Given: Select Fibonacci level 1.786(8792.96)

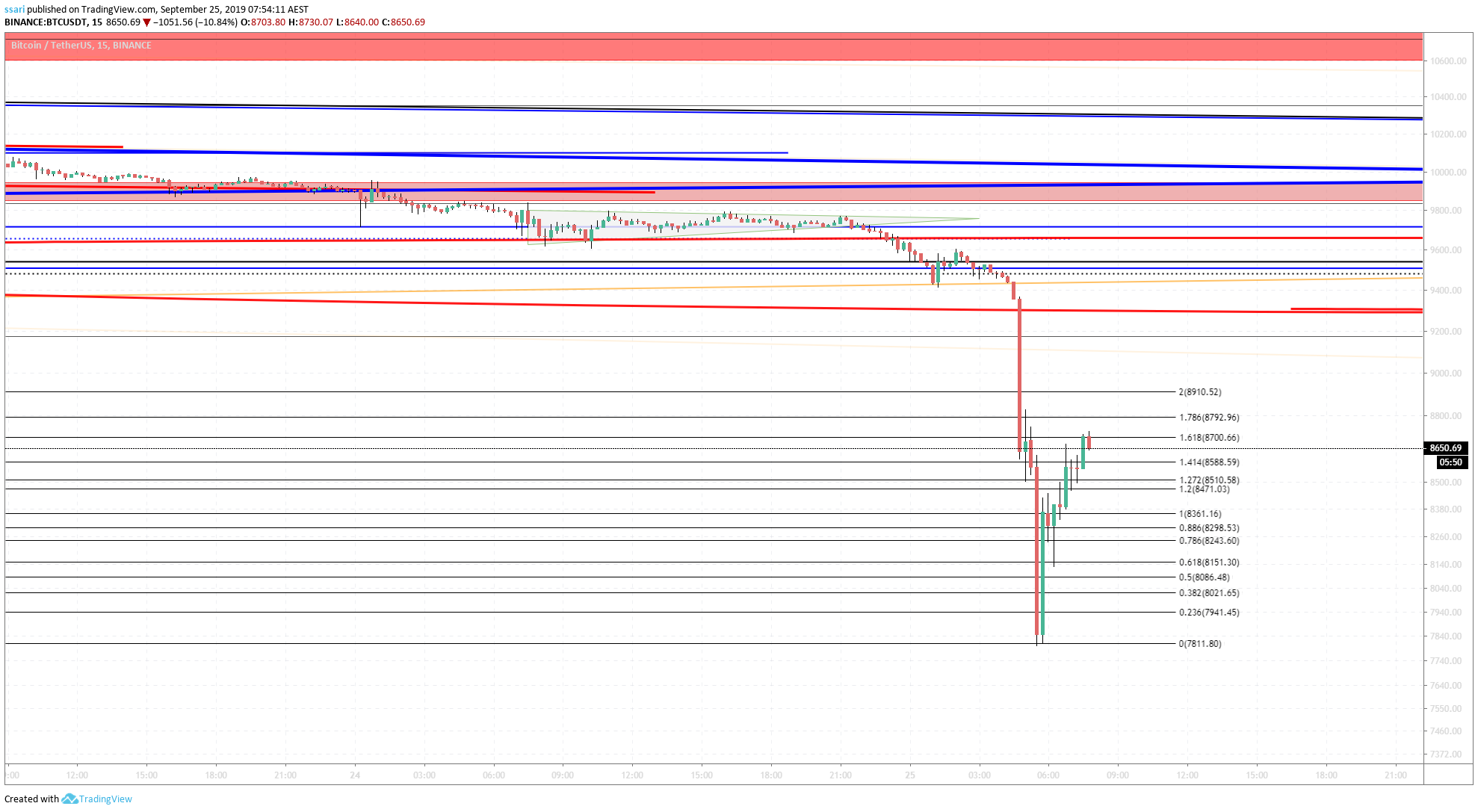Looking at the screenshot, I should click(1209, 418).
